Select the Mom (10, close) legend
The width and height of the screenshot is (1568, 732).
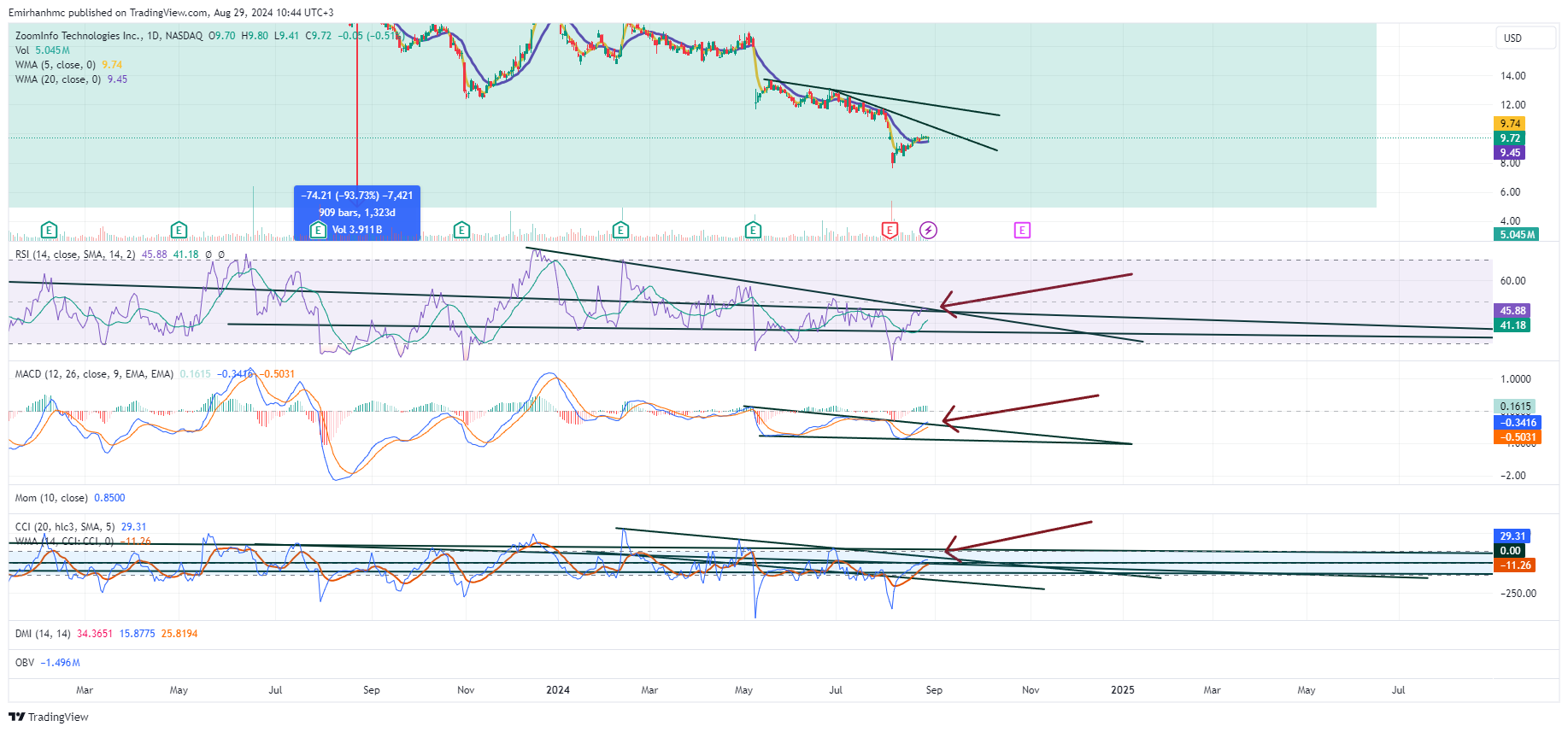point(51,498)
